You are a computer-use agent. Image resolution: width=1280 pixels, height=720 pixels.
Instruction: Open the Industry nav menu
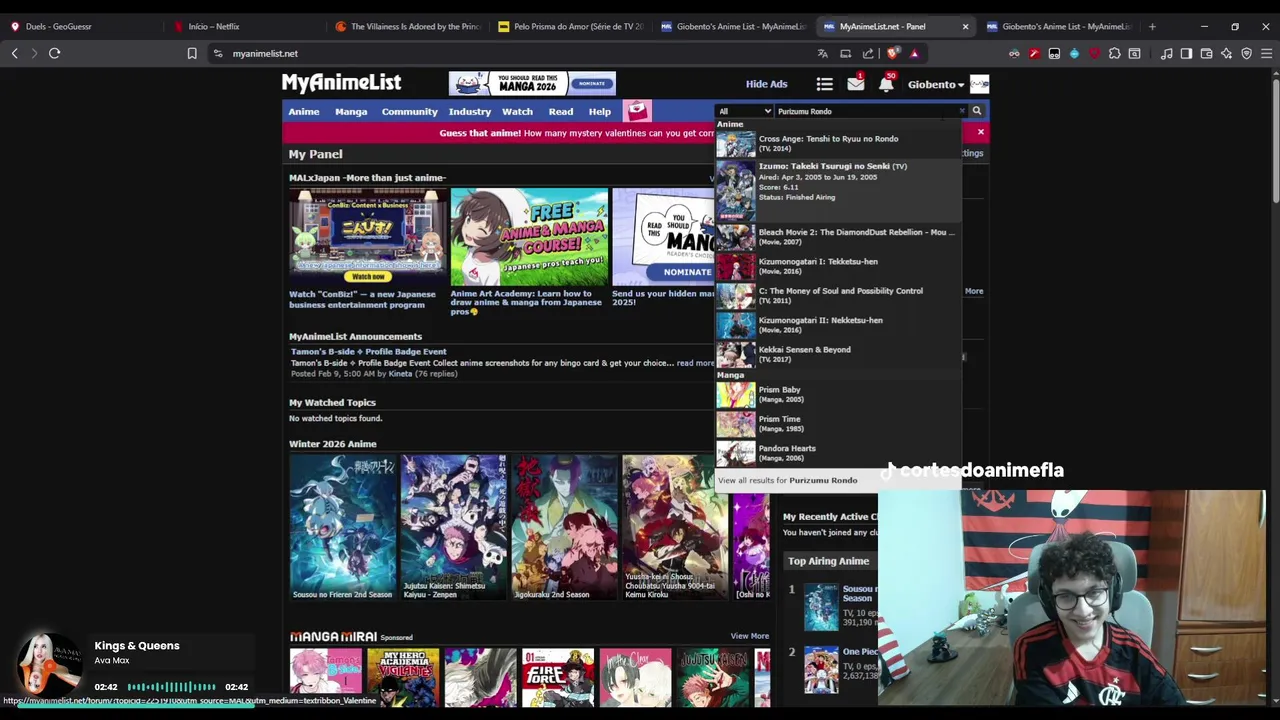coord(470,111)
